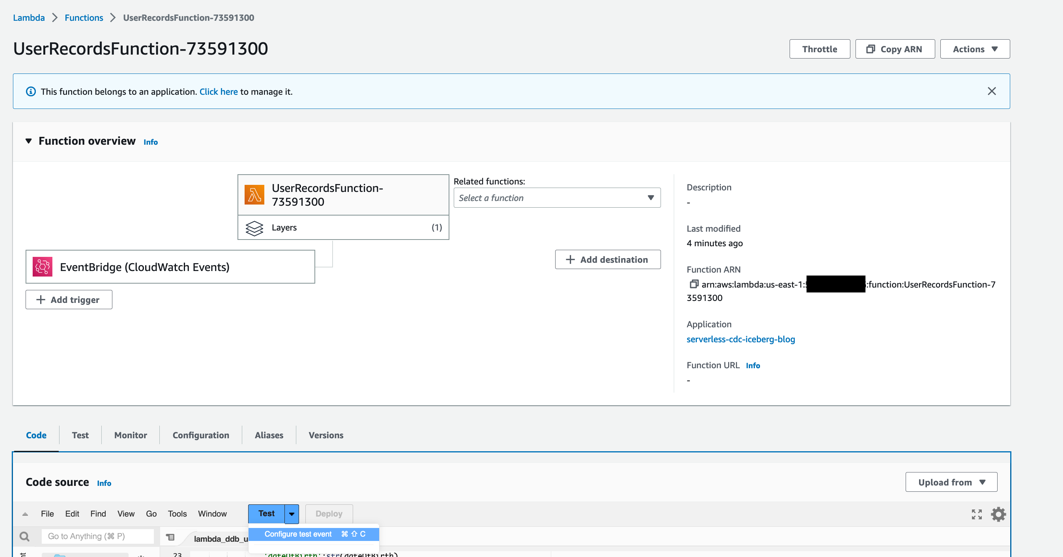Open code editor settings gear
The width and height of the screenshot is (1063, 557).
tap(998, 514)
